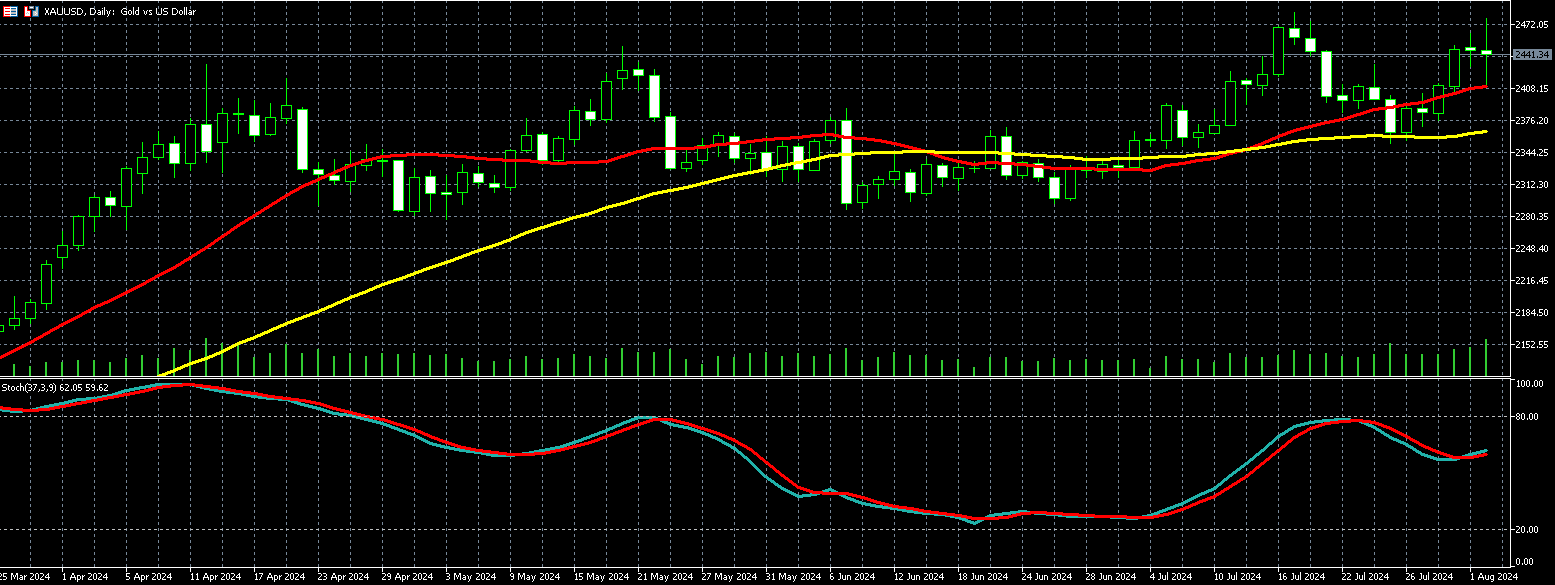Viewport: 1555px width, 585px height.
Task: Click the 2216.45 price scale value
Action: [x=1532, y=280]
